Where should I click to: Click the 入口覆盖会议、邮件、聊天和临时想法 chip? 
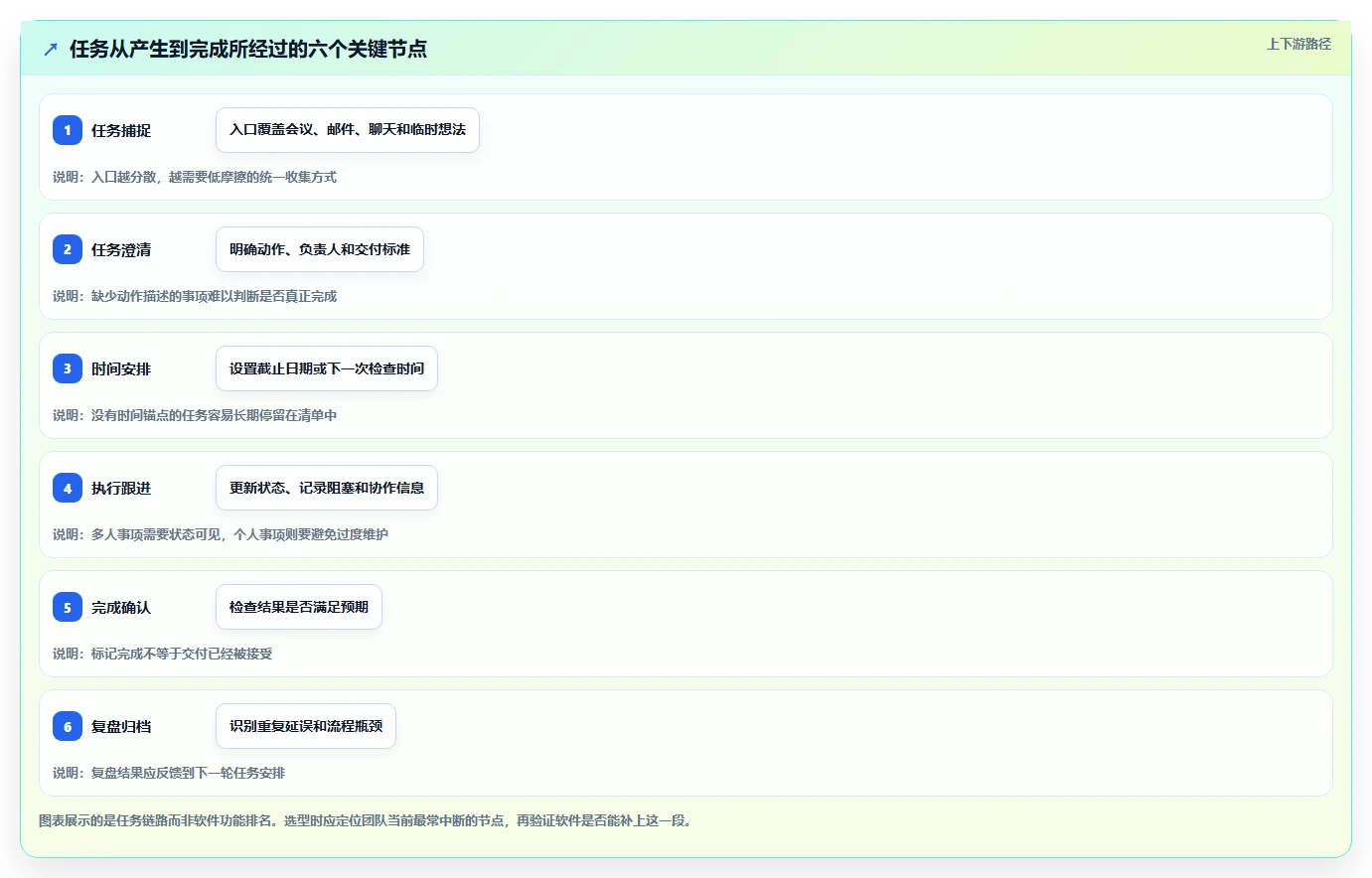(x=348, y=130)
